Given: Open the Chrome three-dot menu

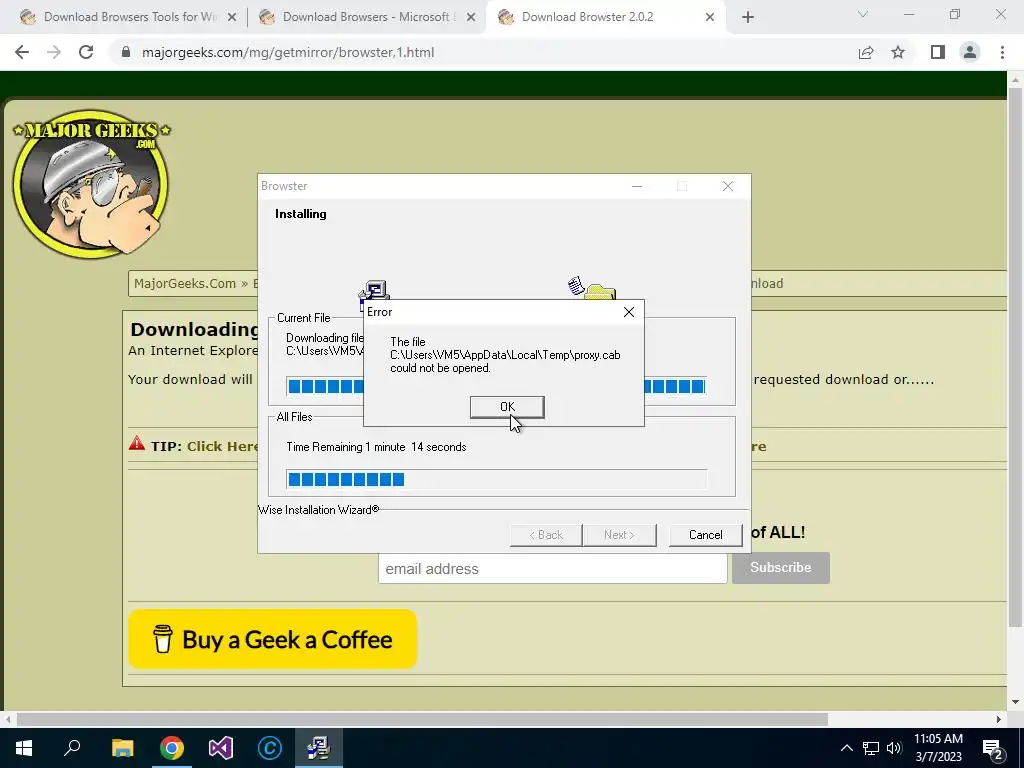Looking at the screenshot, I should [x=1002, y=52].
